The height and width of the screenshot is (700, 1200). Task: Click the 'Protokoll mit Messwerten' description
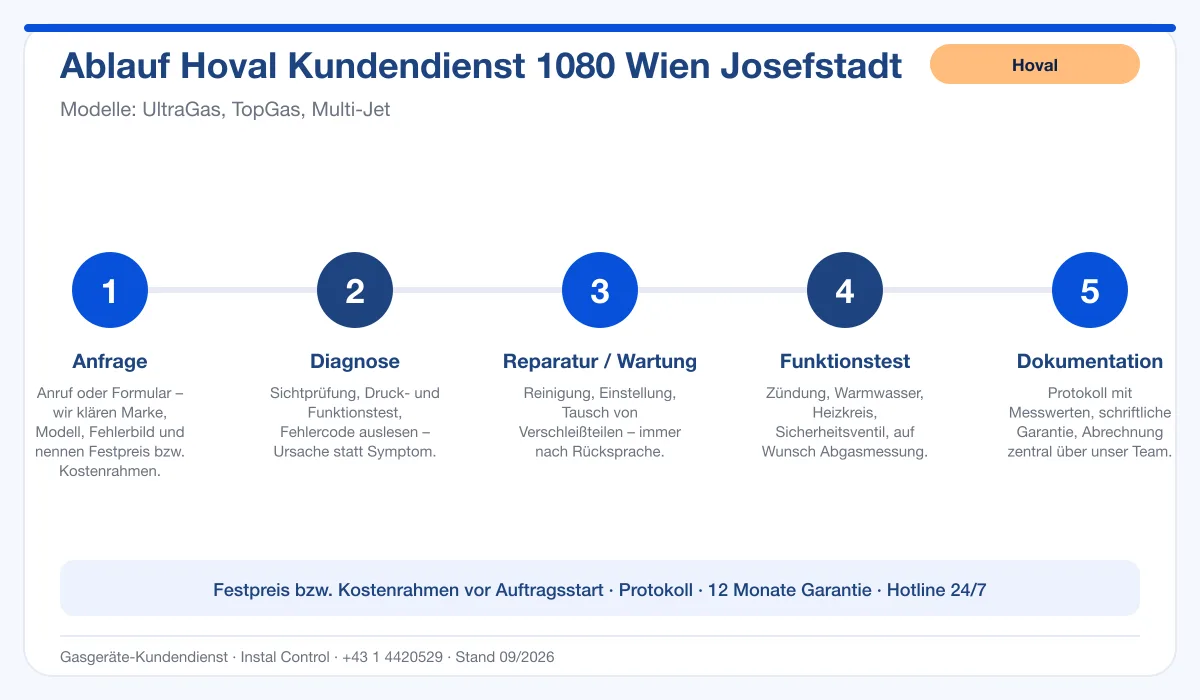[x=1090, y=422]
